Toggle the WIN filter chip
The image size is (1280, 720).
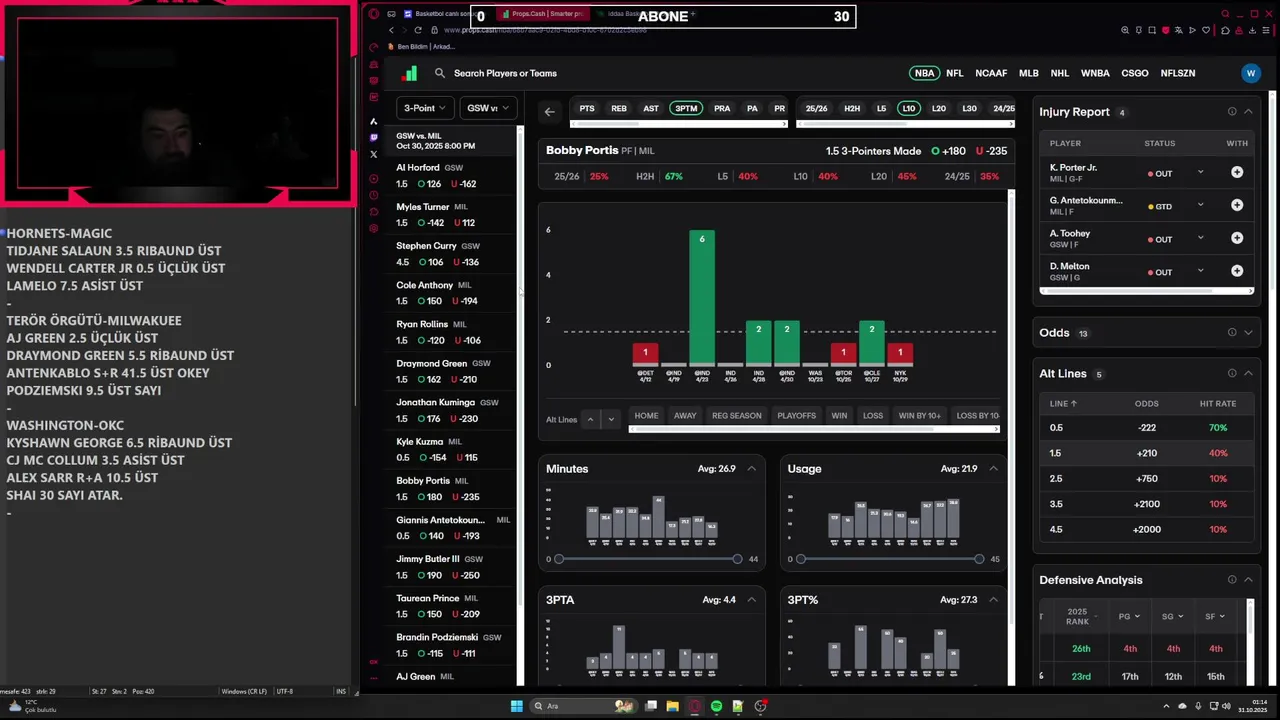pos(839,416)
